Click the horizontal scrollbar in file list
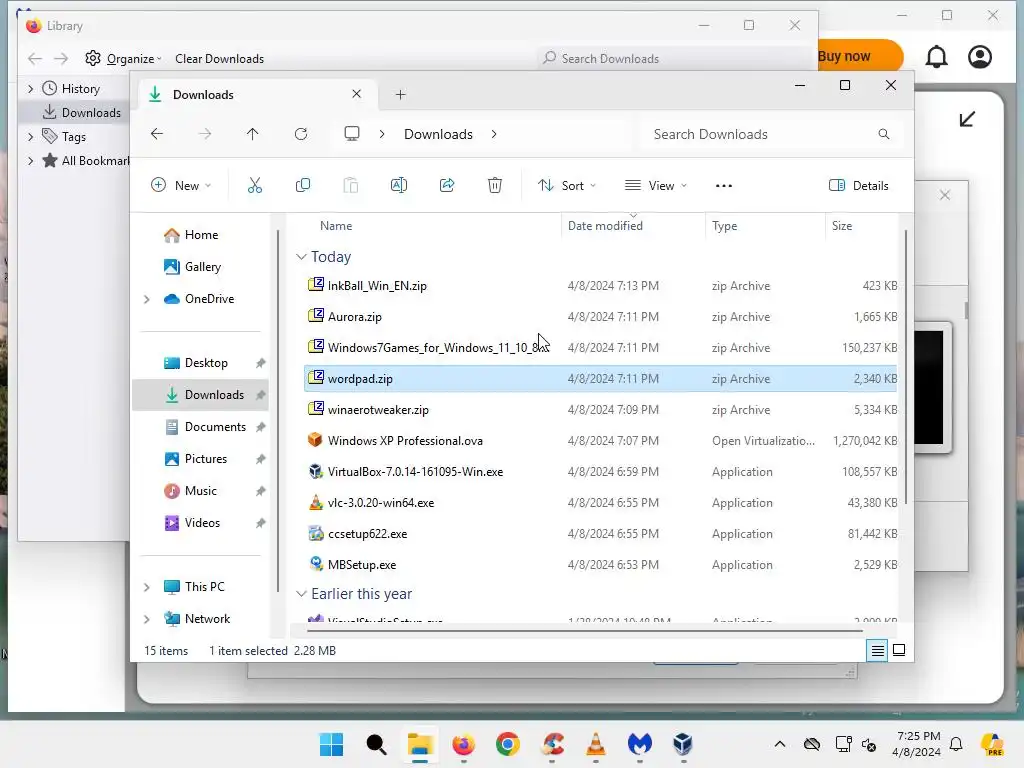The width and height of the screenshot is (1024, 768). point(584,631)
